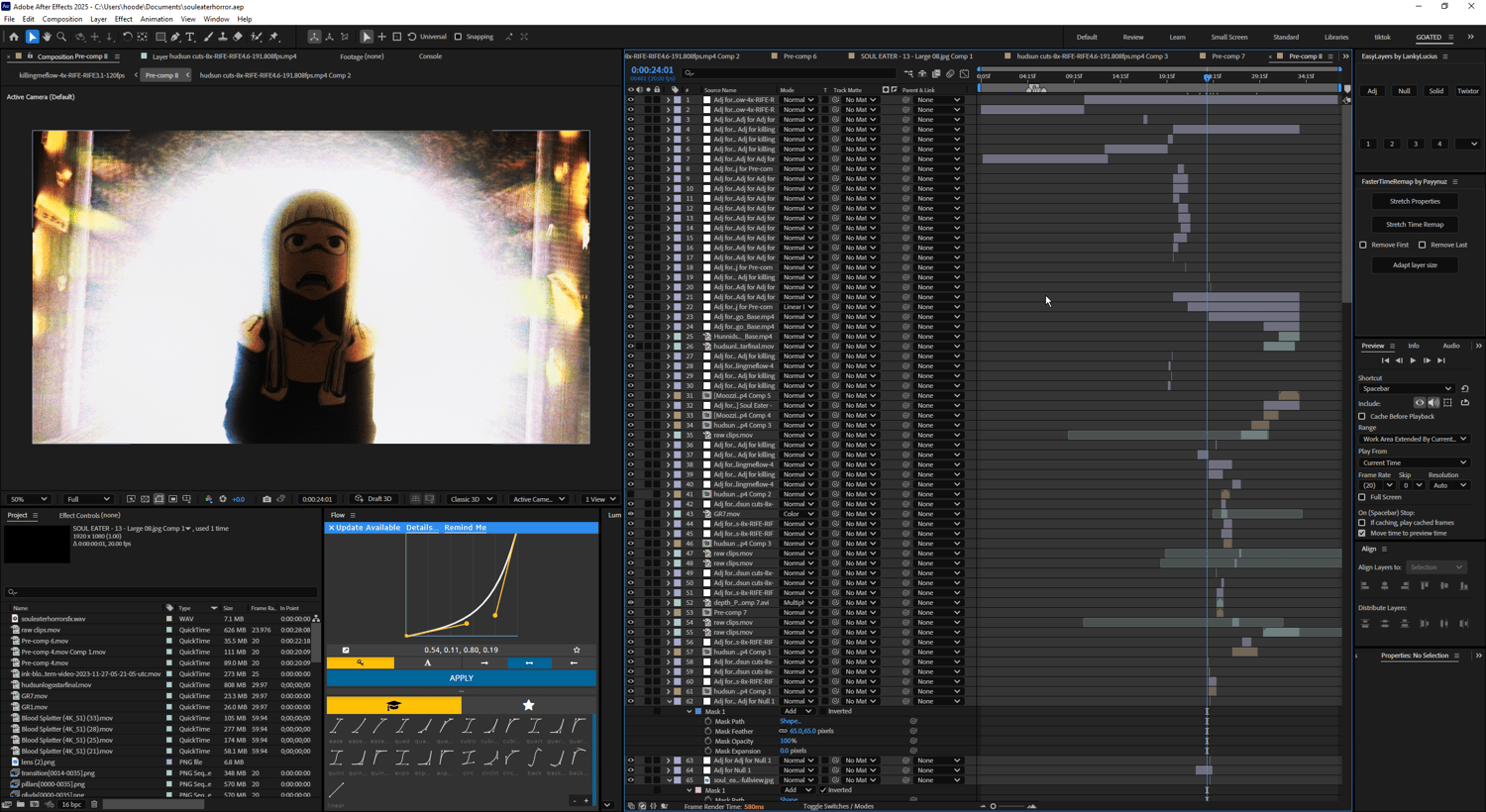Open the Full resolution dropdown
This screenshot has width=1486, height=812.
click(x=87, y=499)
